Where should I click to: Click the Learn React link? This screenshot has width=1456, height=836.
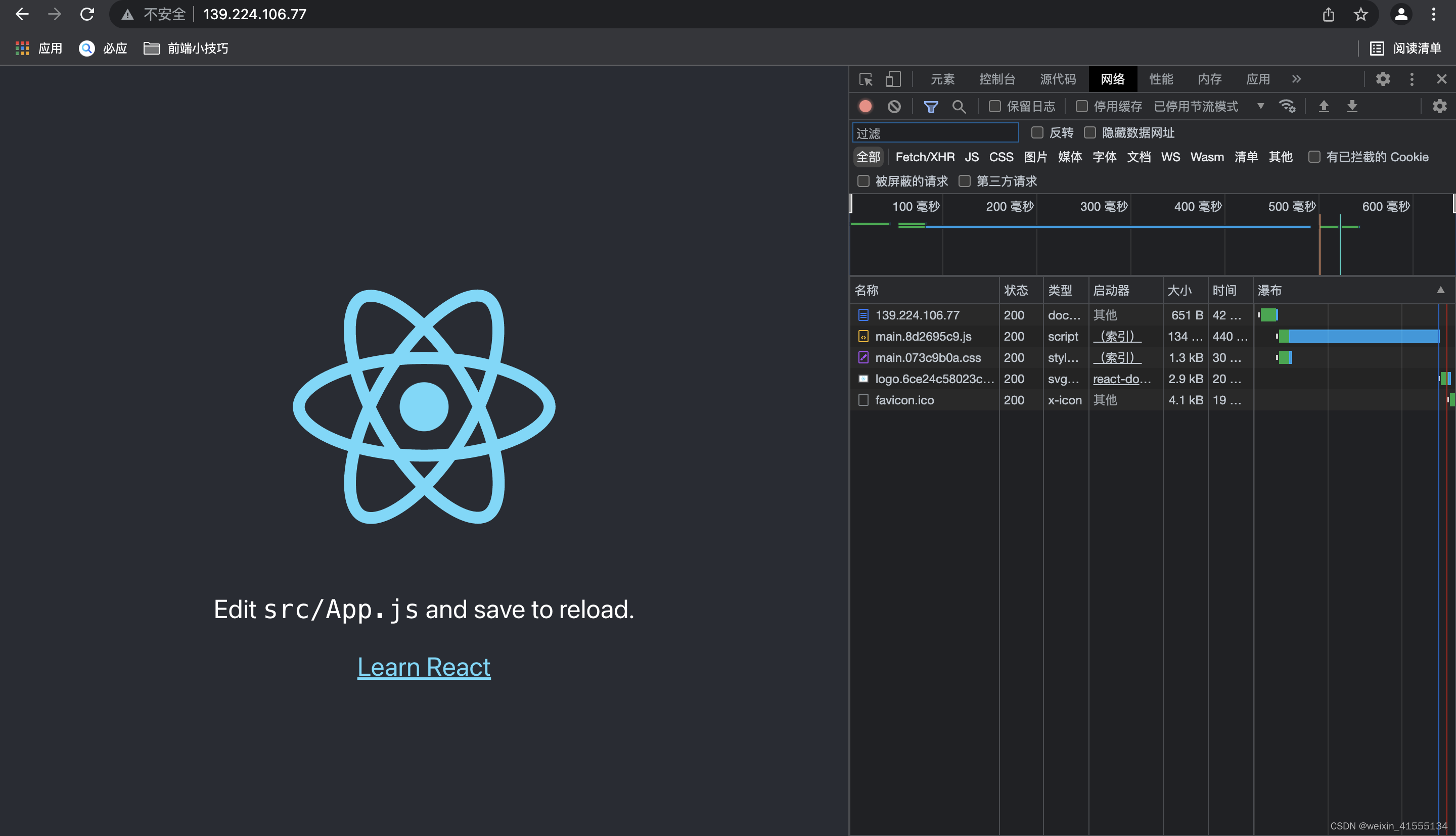pos(424,667)
